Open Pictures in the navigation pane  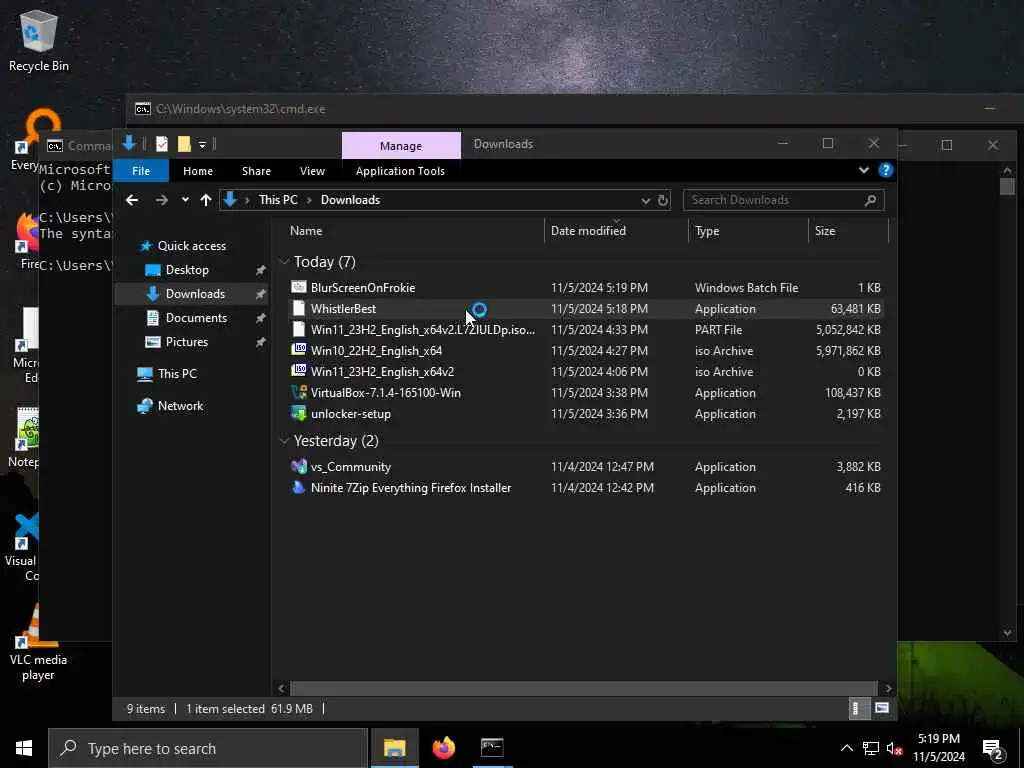[x=187, y=342]
